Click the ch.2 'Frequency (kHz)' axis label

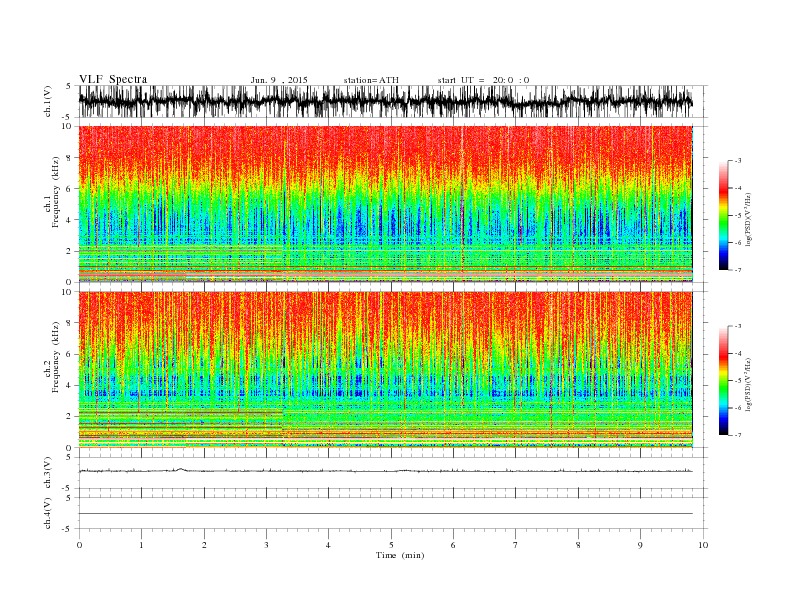pyautogui.click(x=55, y=357)
